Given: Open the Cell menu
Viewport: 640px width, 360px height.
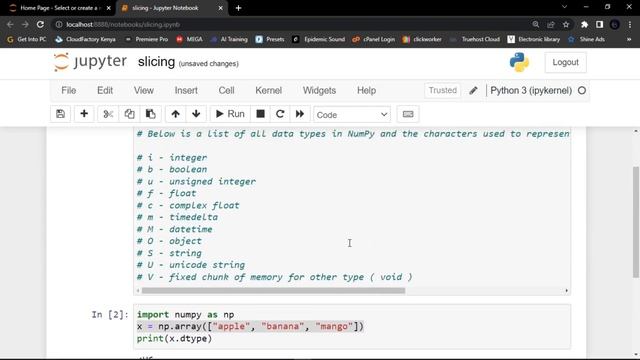Looking at the screenshot, I should click(226, 90).
